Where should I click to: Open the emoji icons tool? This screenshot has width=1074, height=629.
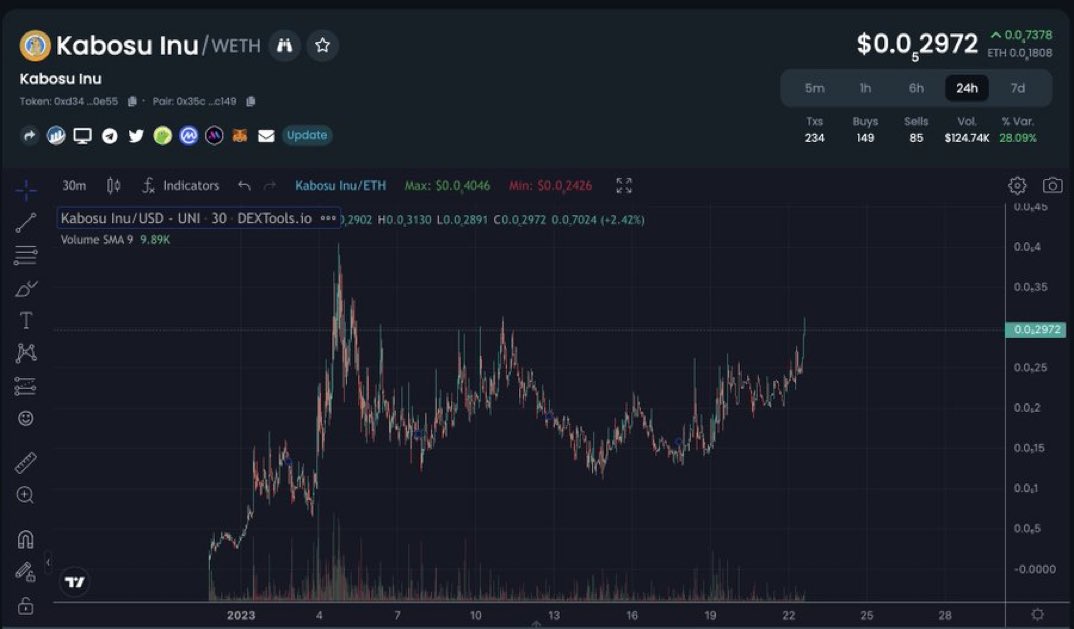[25, 418]
